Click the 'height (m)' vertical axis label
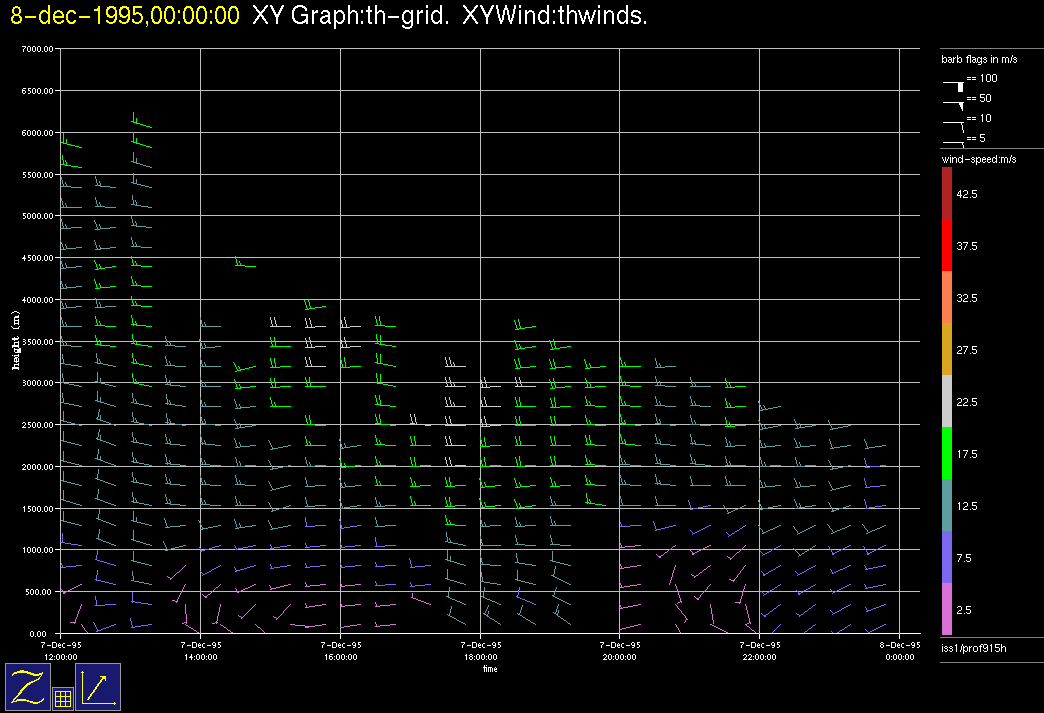 [x=16, y=340]
